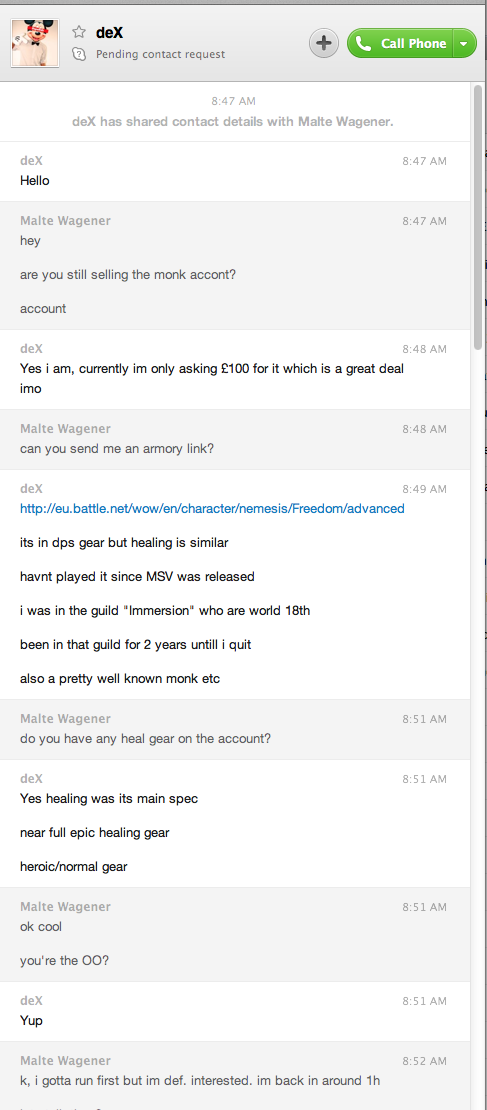The height and width of the screenshot is (1110, 487).
Task: Click the 'Yup' reply from deX
Action: click(31, 1020)
